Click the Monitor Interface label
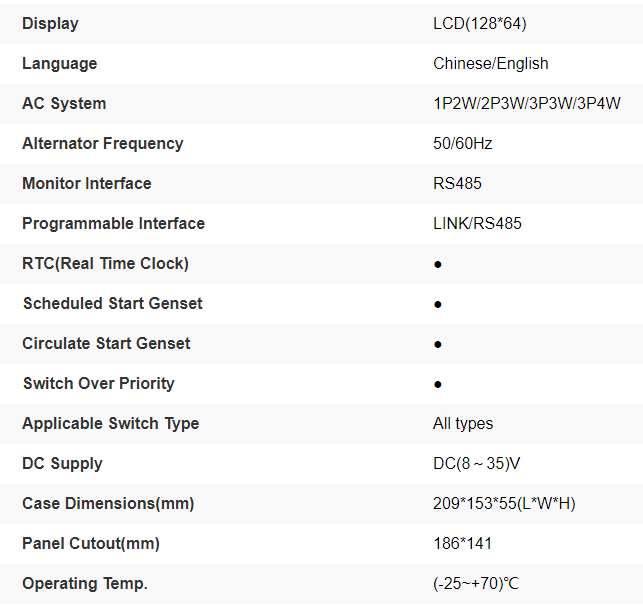643x609 pixels. coord(87,183)
